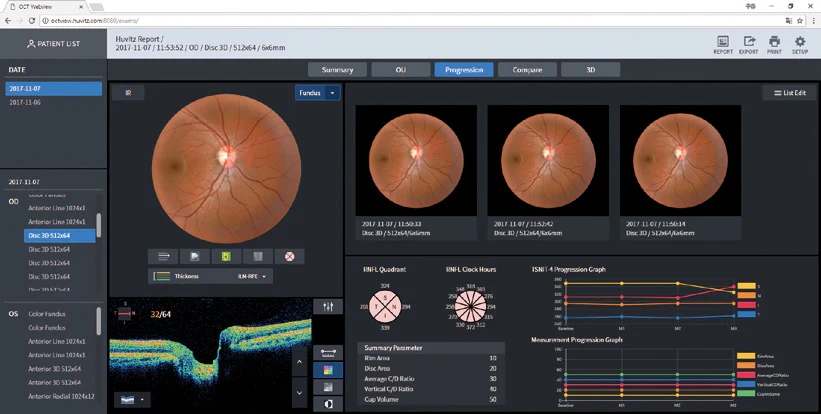821x414 pixels.
Task: Open fundus thumbnail from 11:50:33
Action: pyautogui.click(x=416, y=161)
